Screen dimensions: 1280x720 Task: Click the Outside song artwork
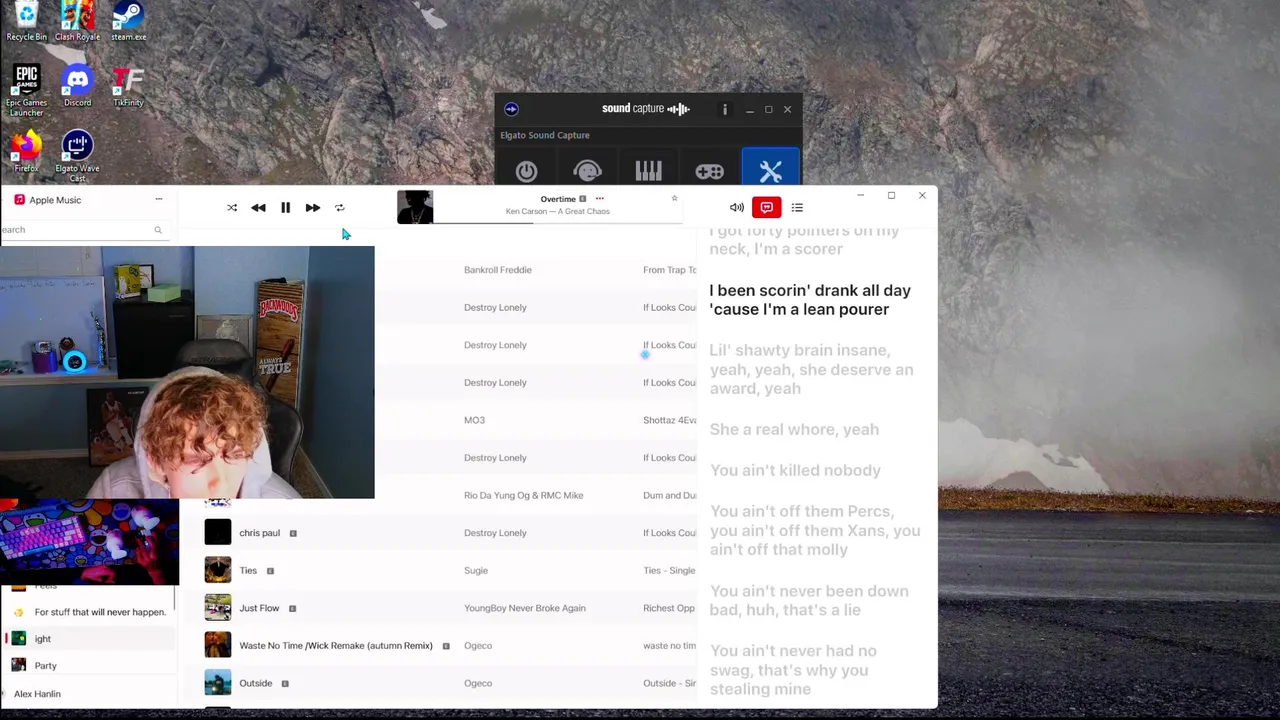click(217, 683)
